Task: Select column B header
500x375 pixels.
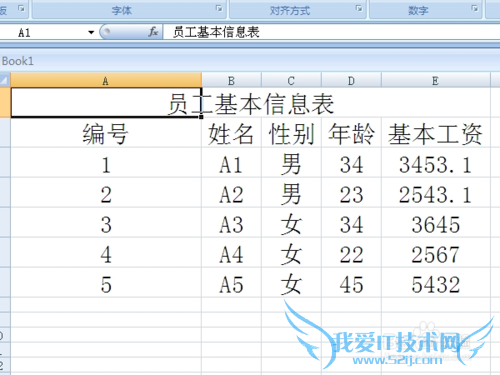Action: pyautogui.click(x=231, y=80)
